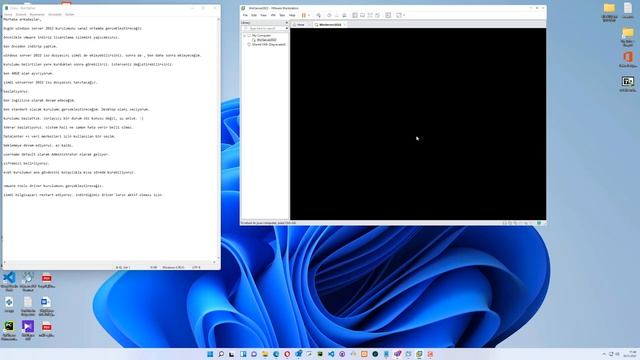Open the red PDF file on desktop, top row
The height and width of the screenshot is (360, 640).
(47, 281)
